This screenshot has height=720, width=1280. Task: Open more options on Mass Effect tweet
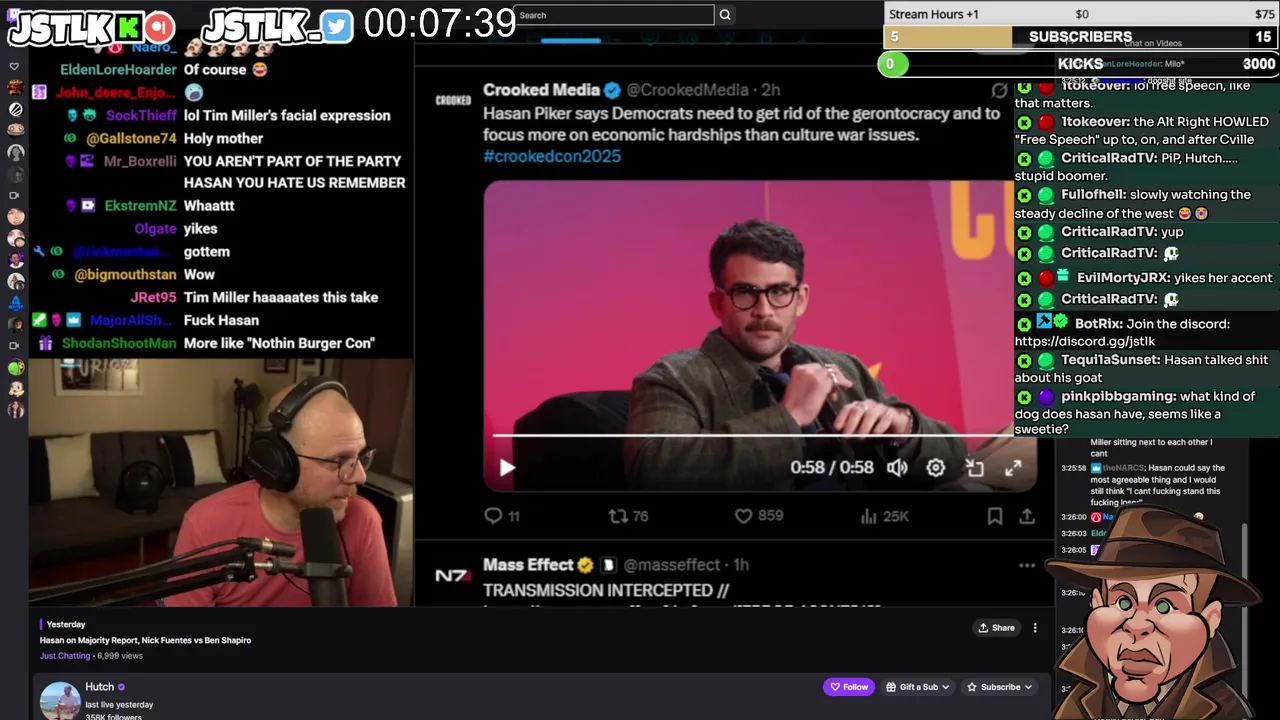1027,565
